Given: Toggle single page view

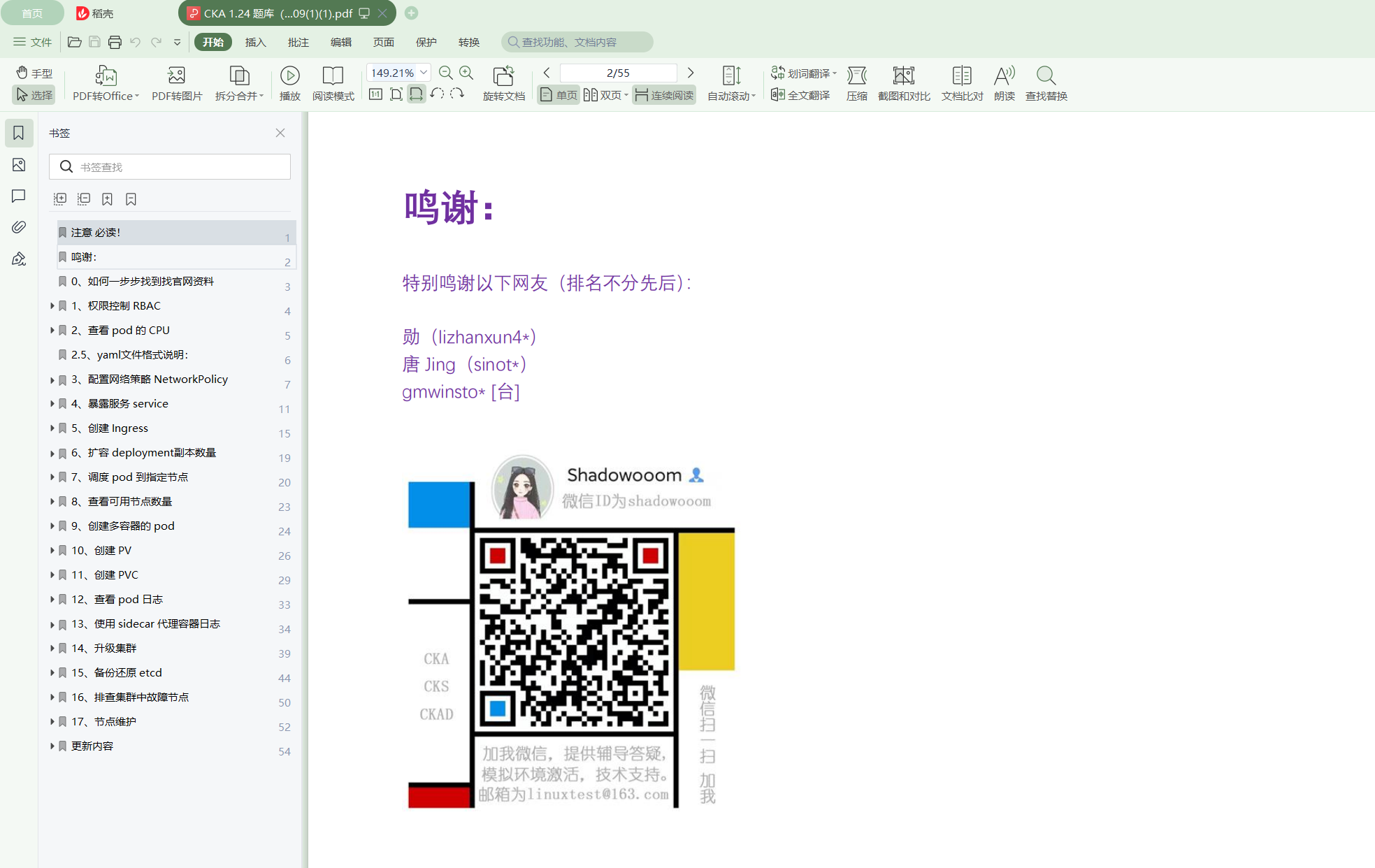Looking at the screenshot, I should (559, 95).
